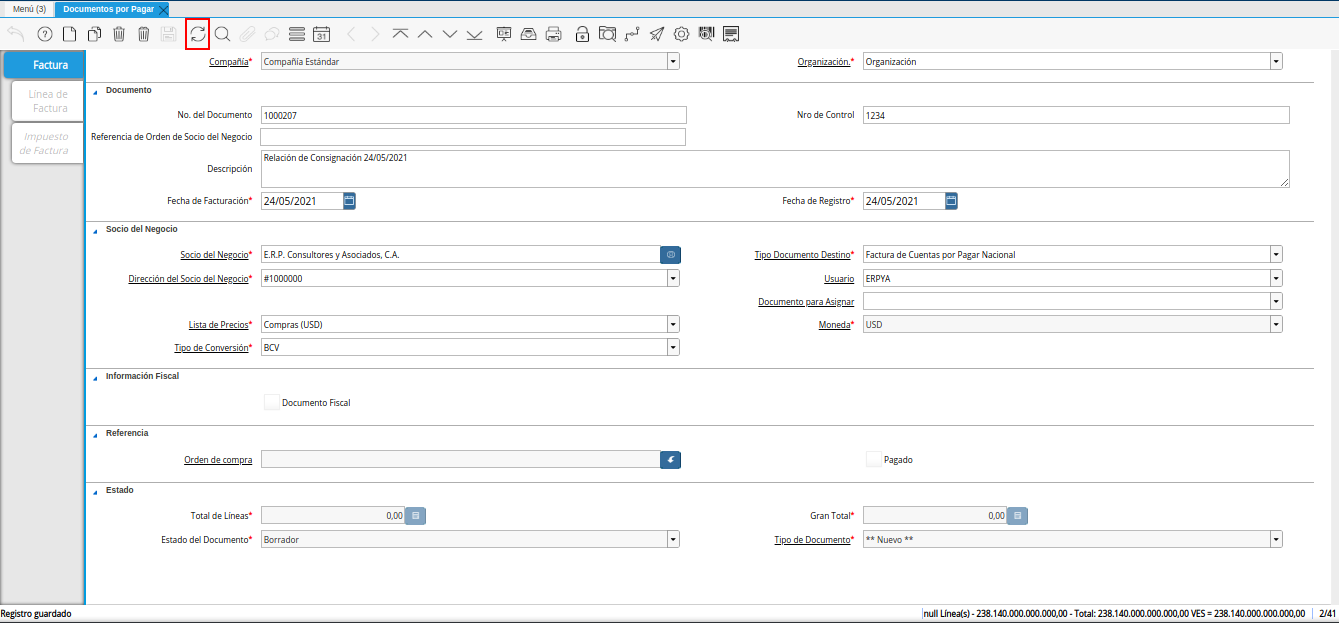
Task: Toggle the Pagado checkbox
Action: [873, 459]
